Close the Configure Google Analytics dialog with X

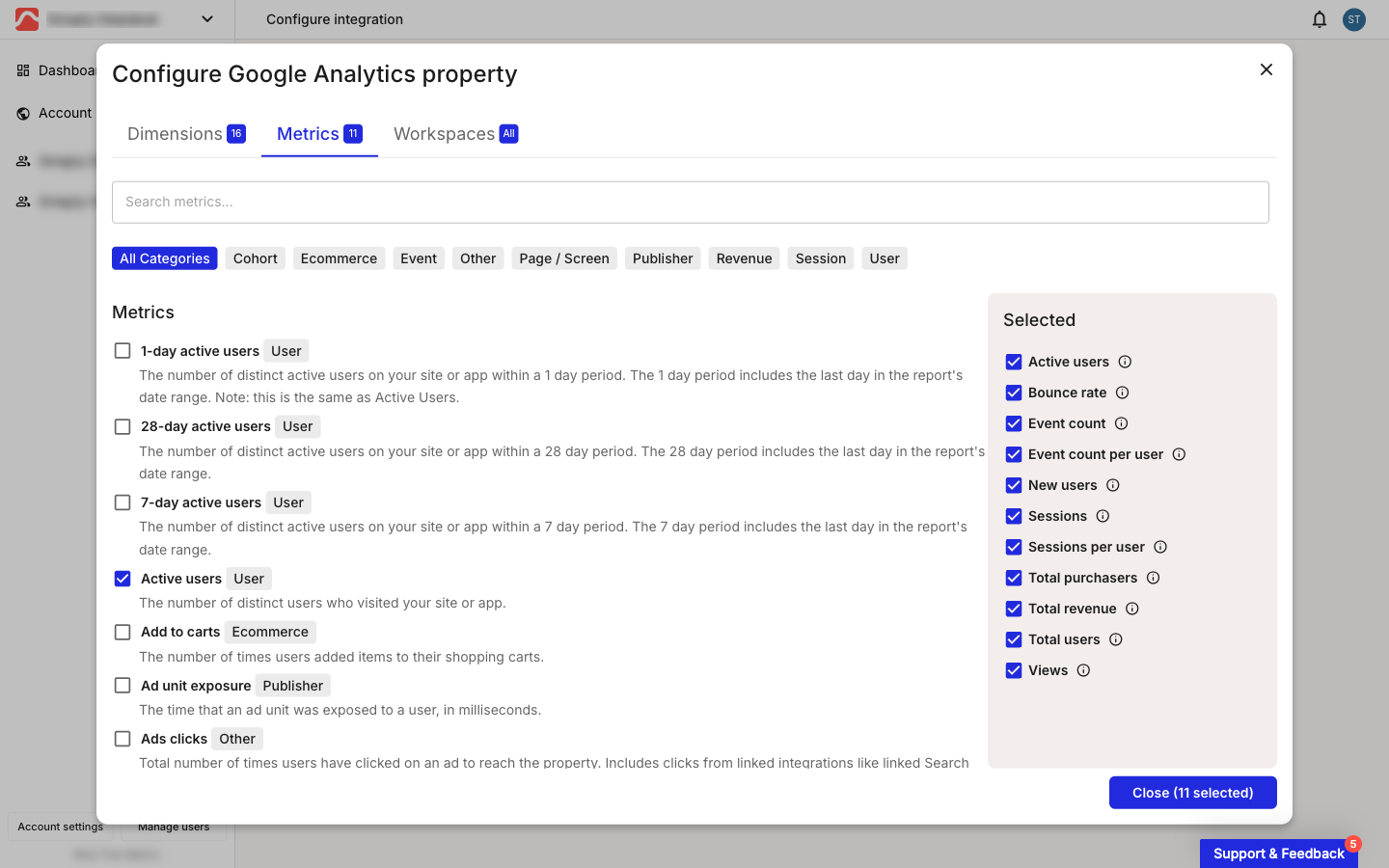point(1266,69)
